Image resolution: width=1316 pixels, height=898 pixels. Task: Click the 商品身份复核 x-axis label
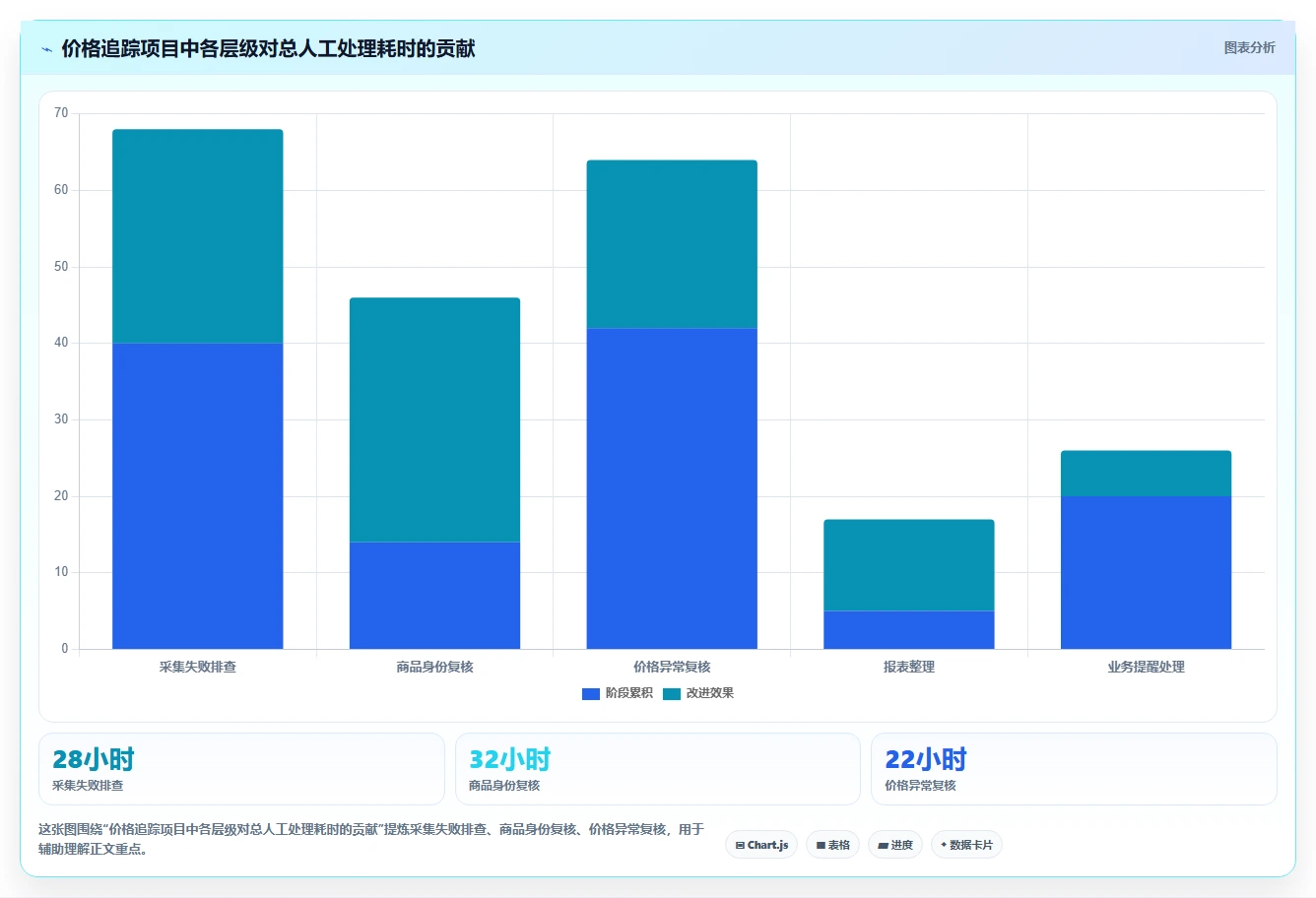pos(434,667)
